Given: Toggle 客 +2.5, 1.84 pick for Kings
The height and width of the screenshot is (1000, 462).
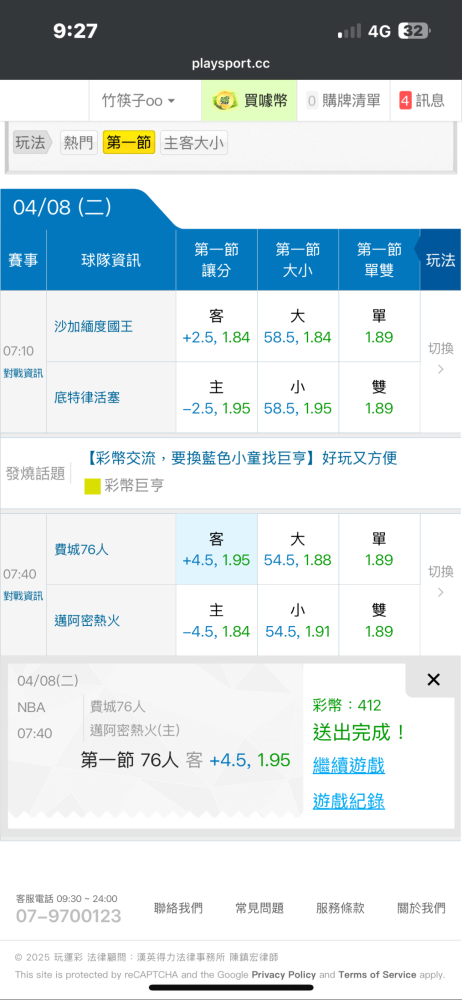Looking at the screenshot, I should point(216,327).
